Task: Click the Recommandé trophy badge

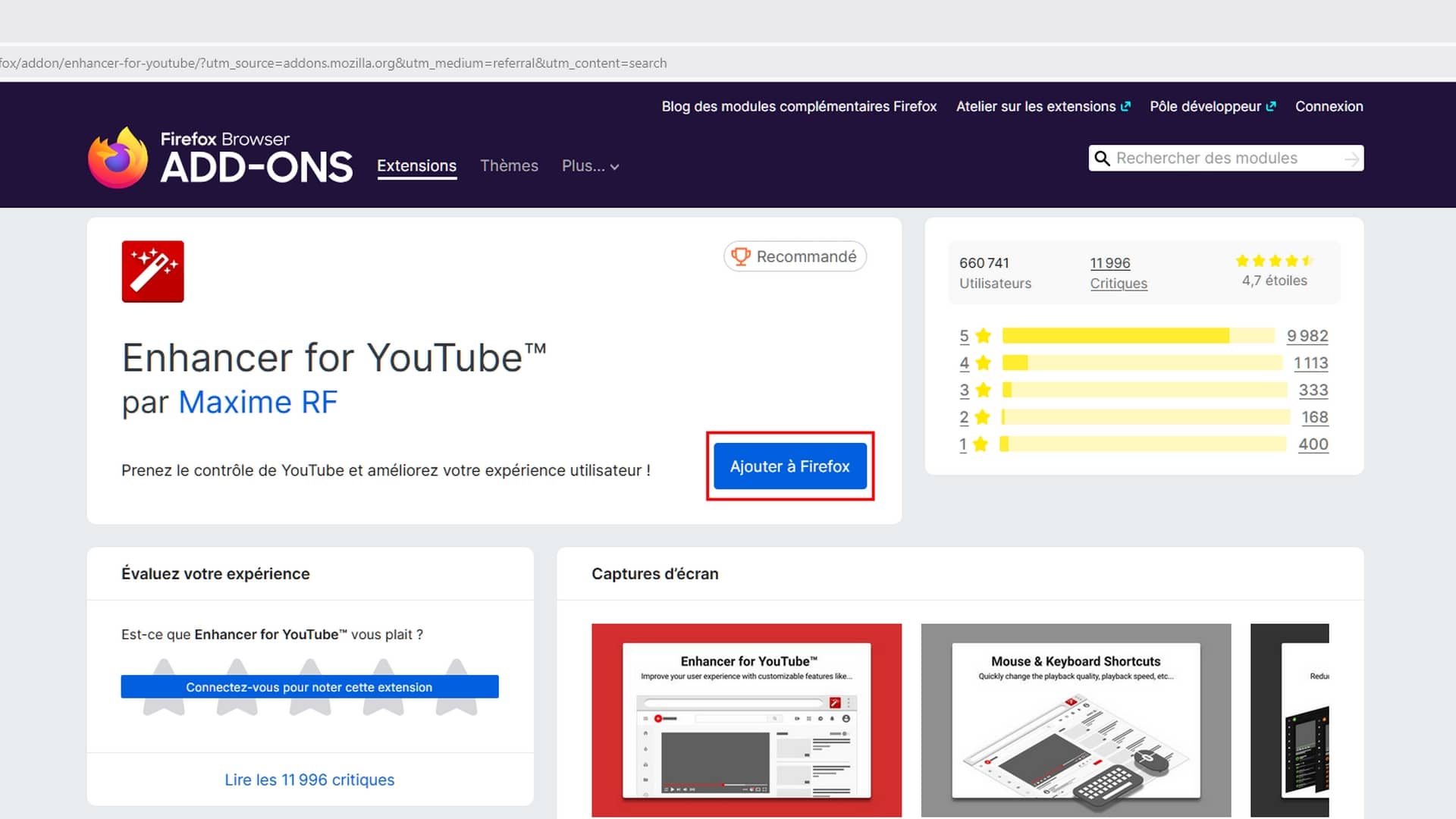Action: [x=795, y=256]
